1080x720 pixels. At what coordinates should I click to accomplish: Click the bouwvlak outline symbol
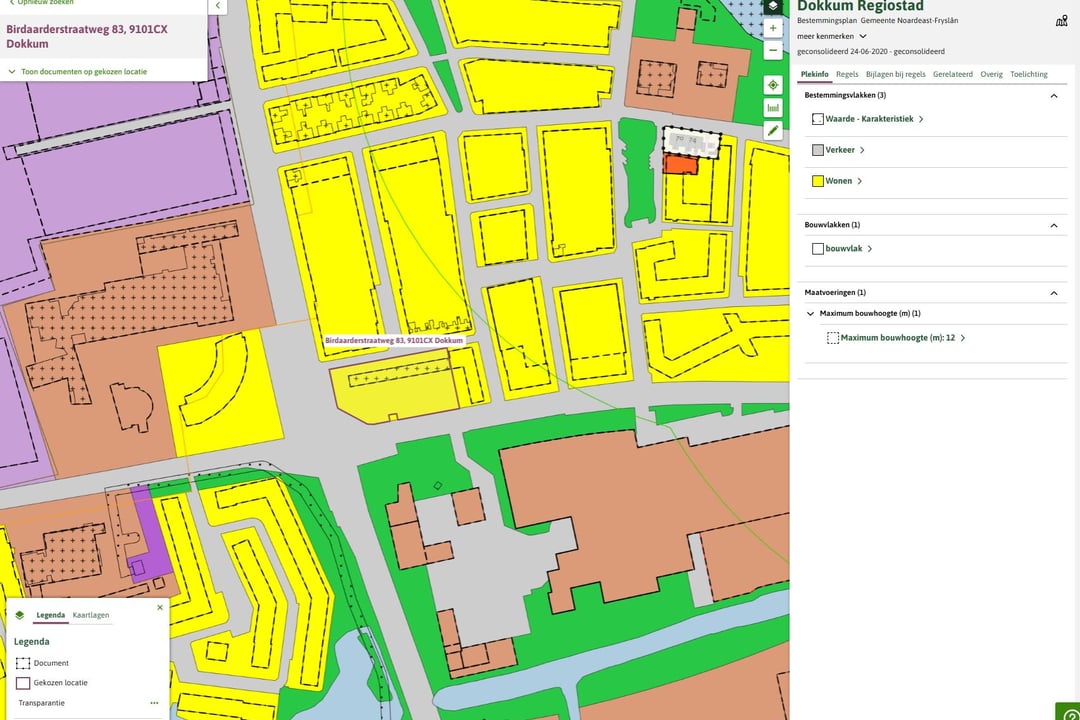point(818,249)
